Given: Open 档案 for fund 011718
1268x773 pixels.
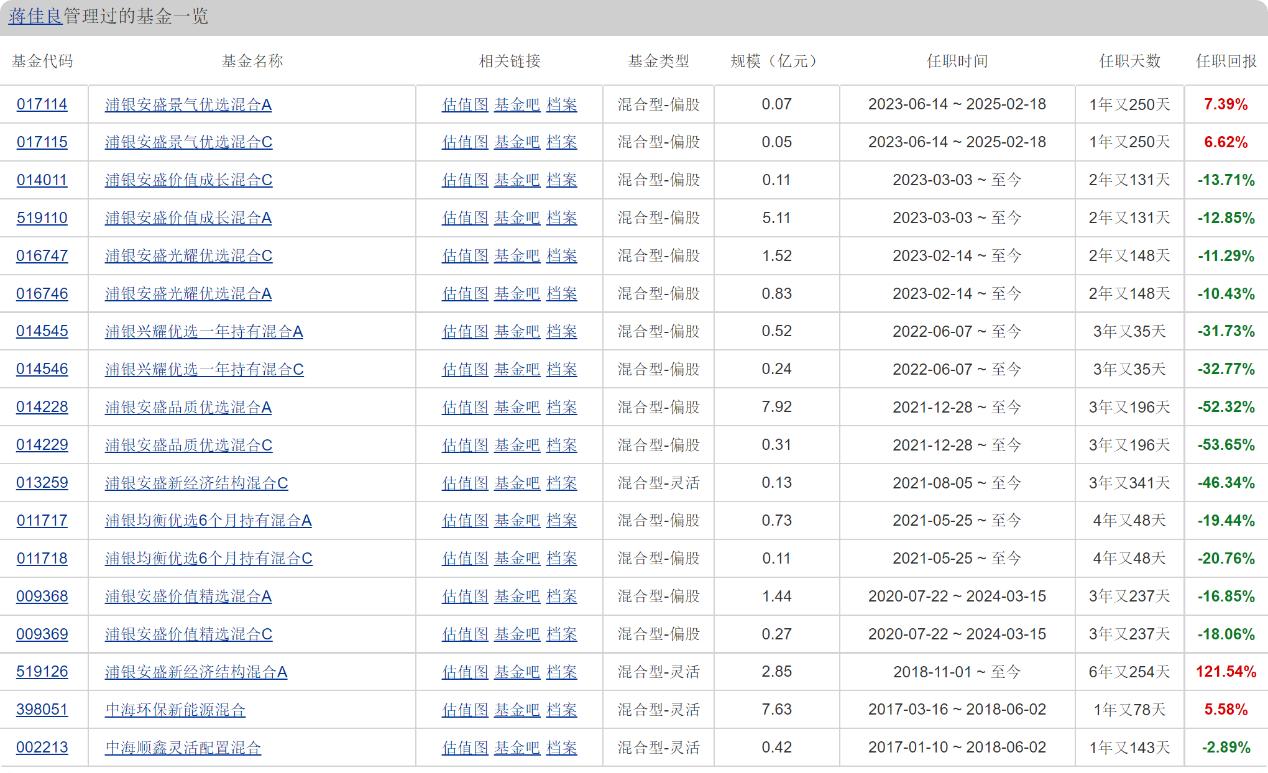Looking at the screenshot, I should pos(562,558).
